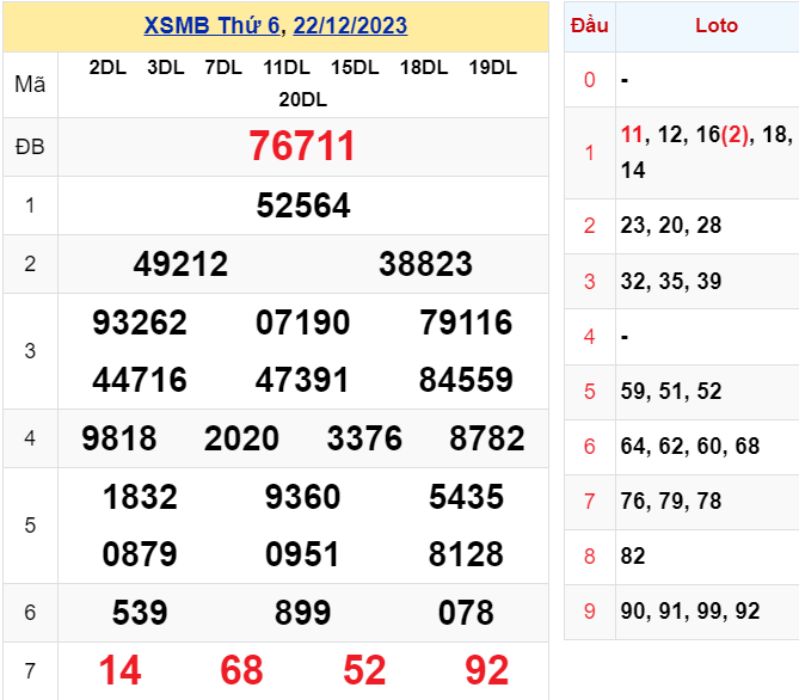Select the ĐB row label
This screenshot has width=800, height=700.
coord(30,147)
